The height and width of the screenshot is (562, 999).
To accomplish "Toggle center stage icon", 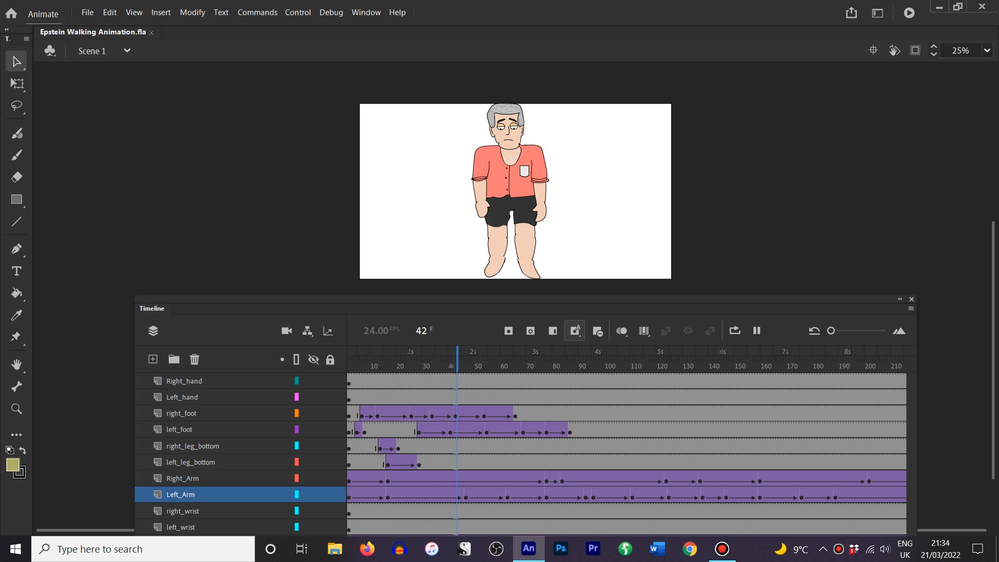I will pos(873,50).
